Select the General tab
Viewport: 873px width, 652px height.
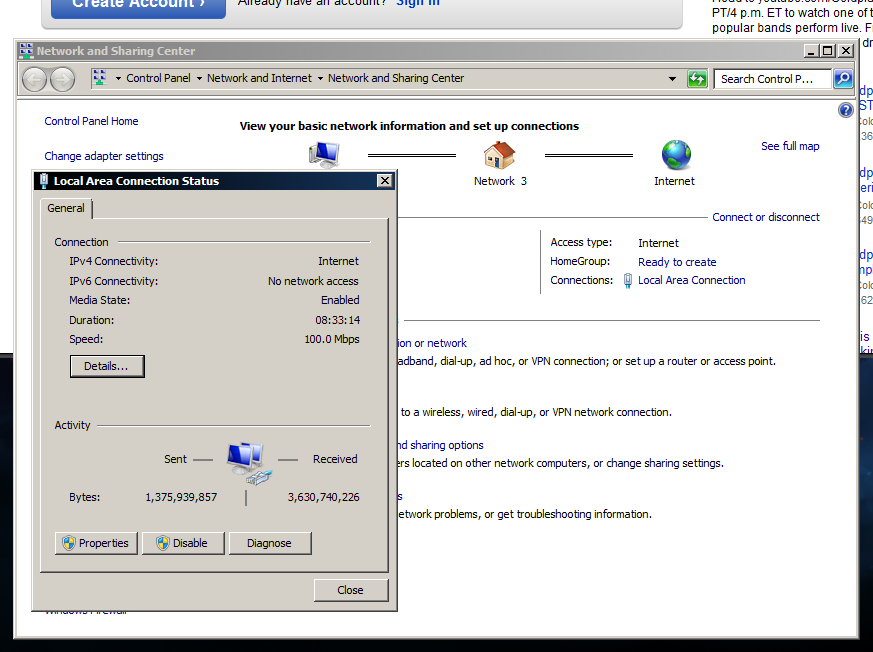66,208
